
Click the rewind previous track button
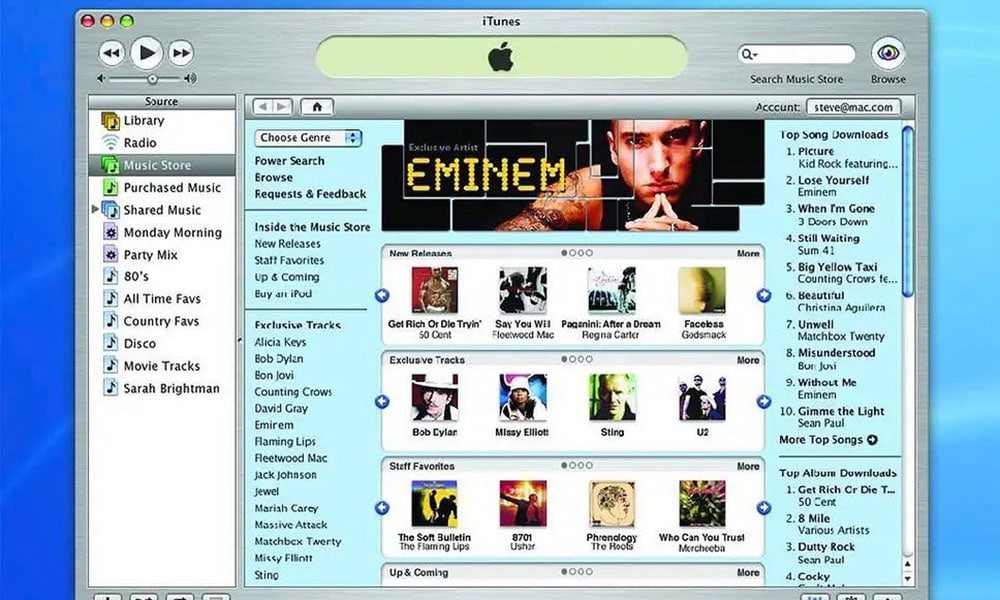point(112,53)
